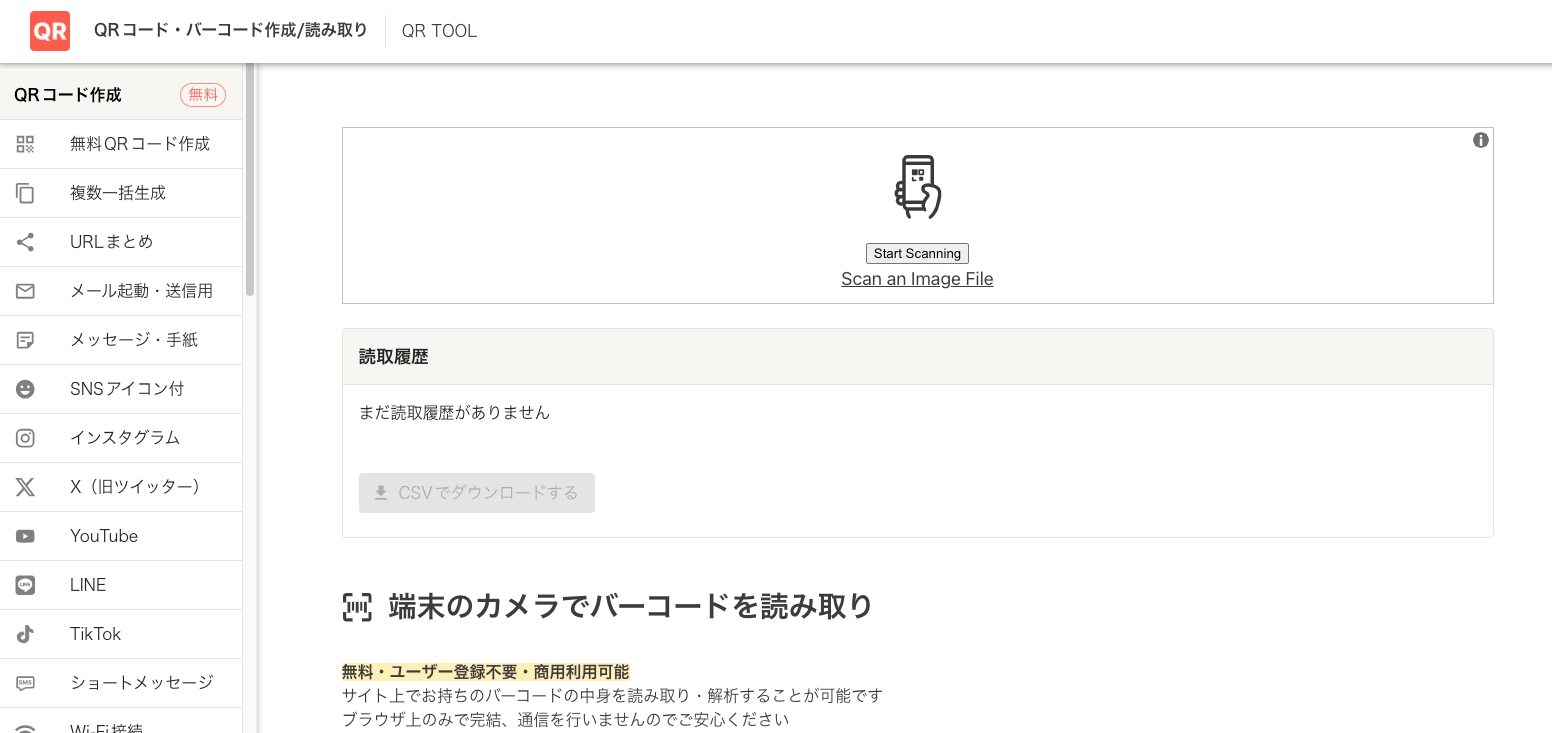Click the phone scanning illustration icon
Viewport: 1552px width, 733px height.
tap(917, 187)
